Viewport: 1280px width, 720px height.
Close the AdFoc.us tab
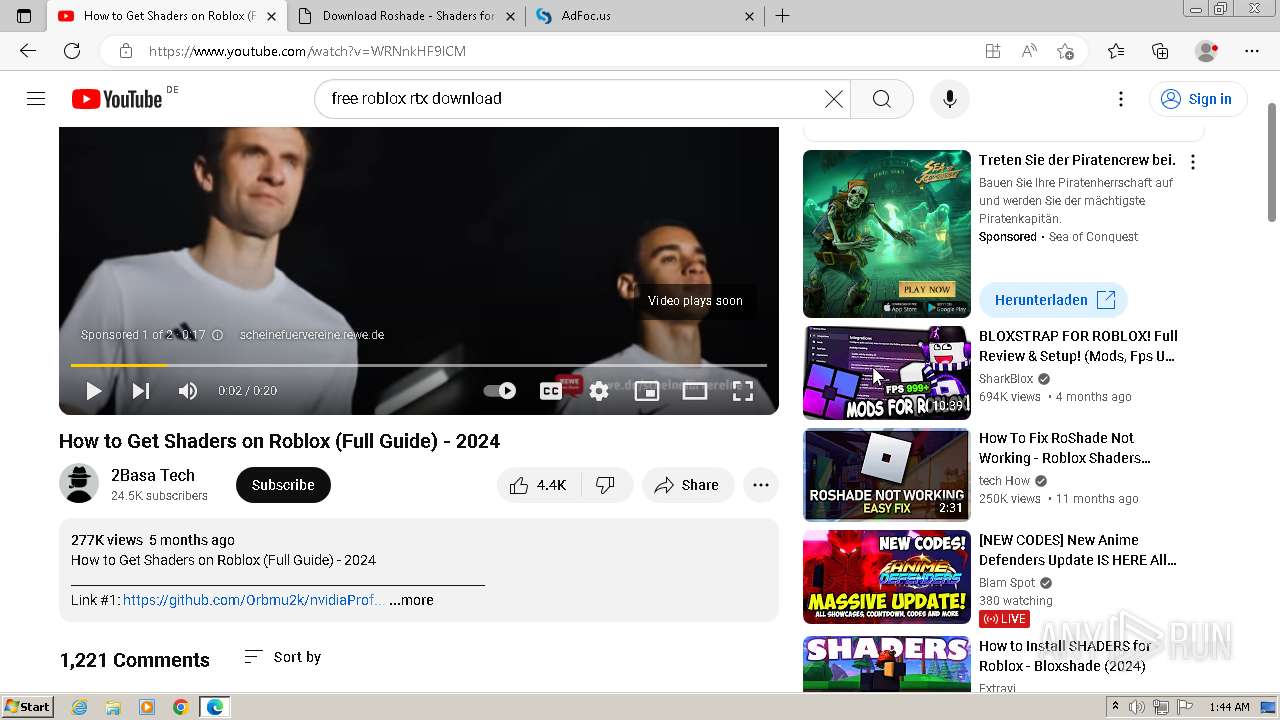click(750, 16)
